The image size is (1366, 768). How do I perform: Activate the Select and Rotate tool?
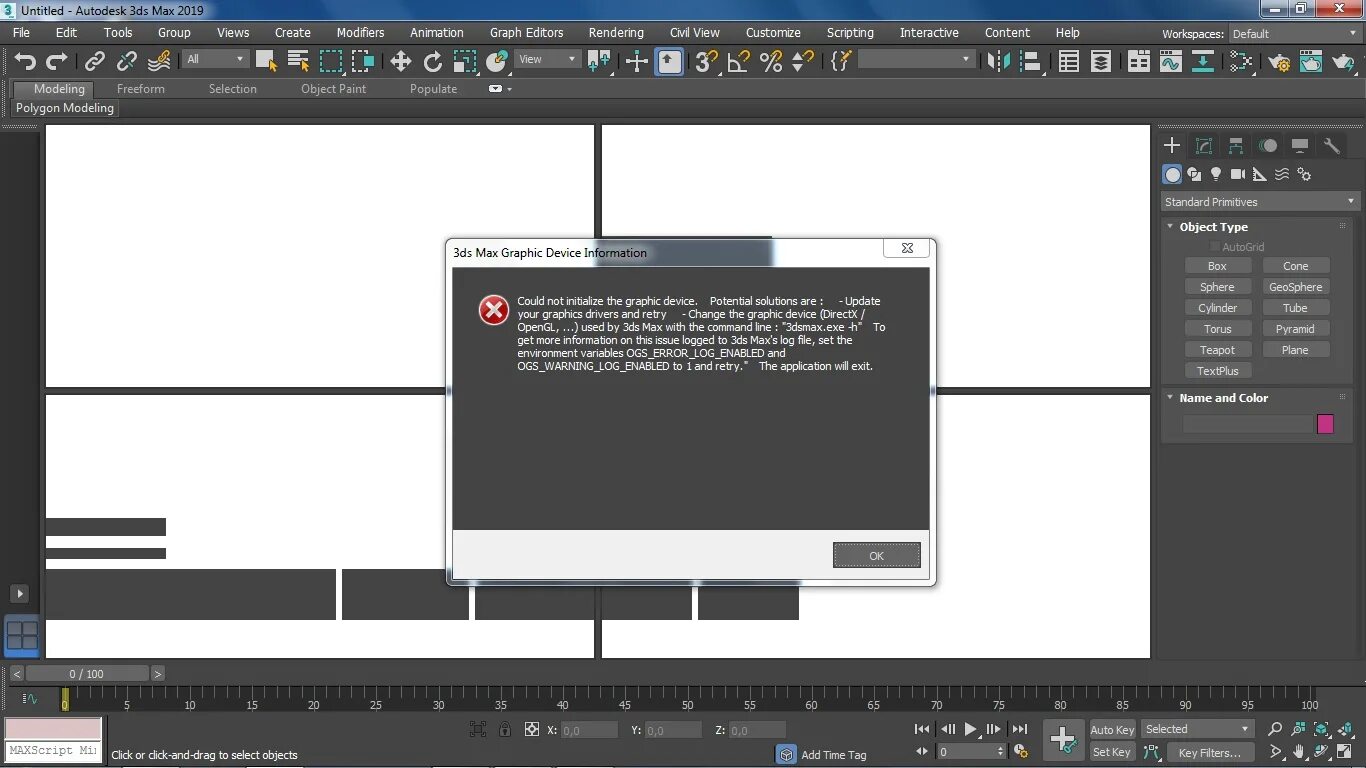(433, 62)
